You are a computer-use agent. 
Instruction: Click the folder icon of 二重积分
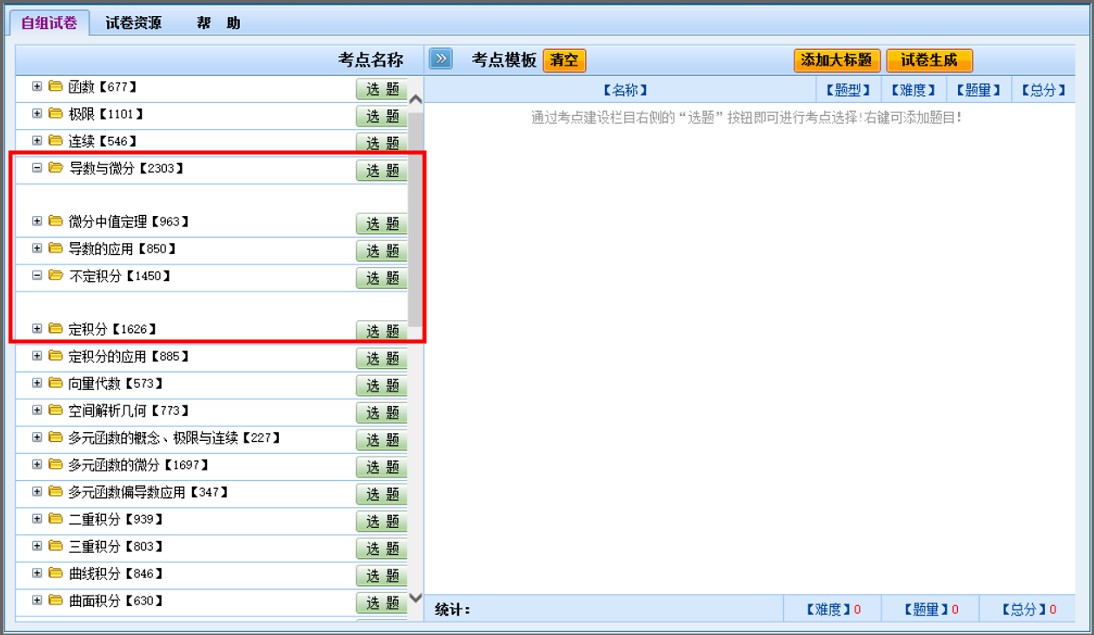pyautogui.click(x=56, y=519)
